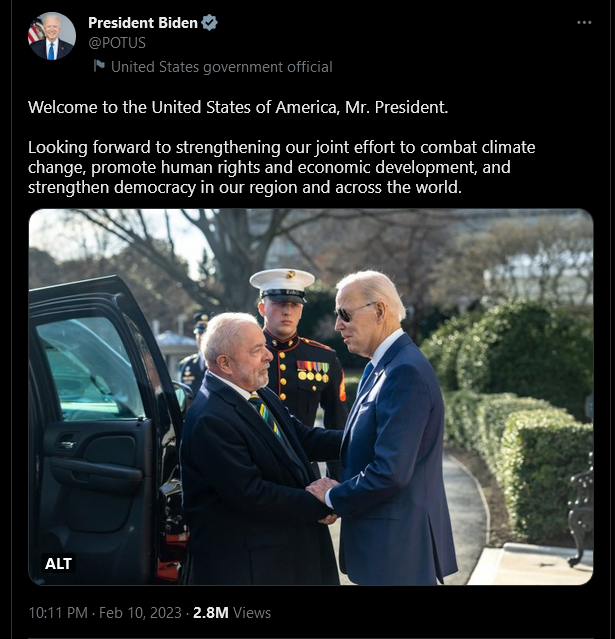Open the 10:11 PM timestamp

click(58, 613)
